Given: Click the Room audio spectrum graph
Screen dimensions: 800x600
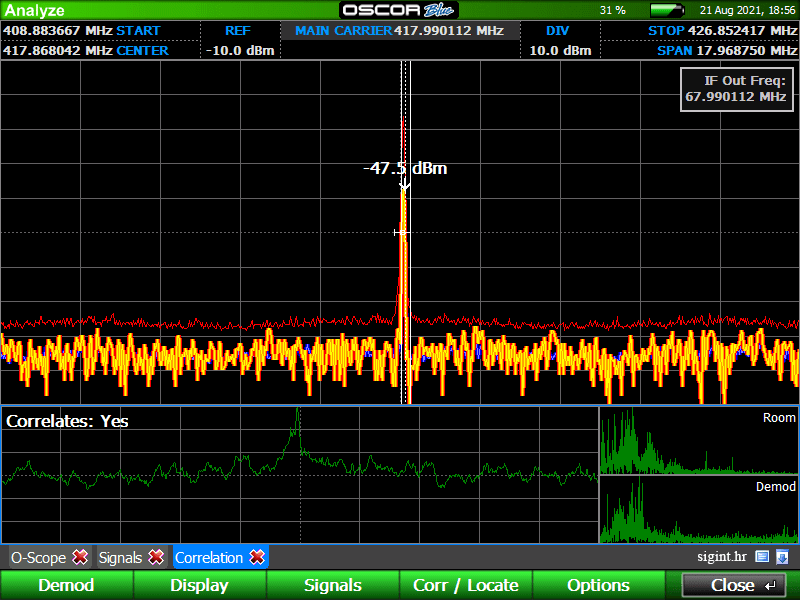Looking at the screenshot, I should (698, 441).
